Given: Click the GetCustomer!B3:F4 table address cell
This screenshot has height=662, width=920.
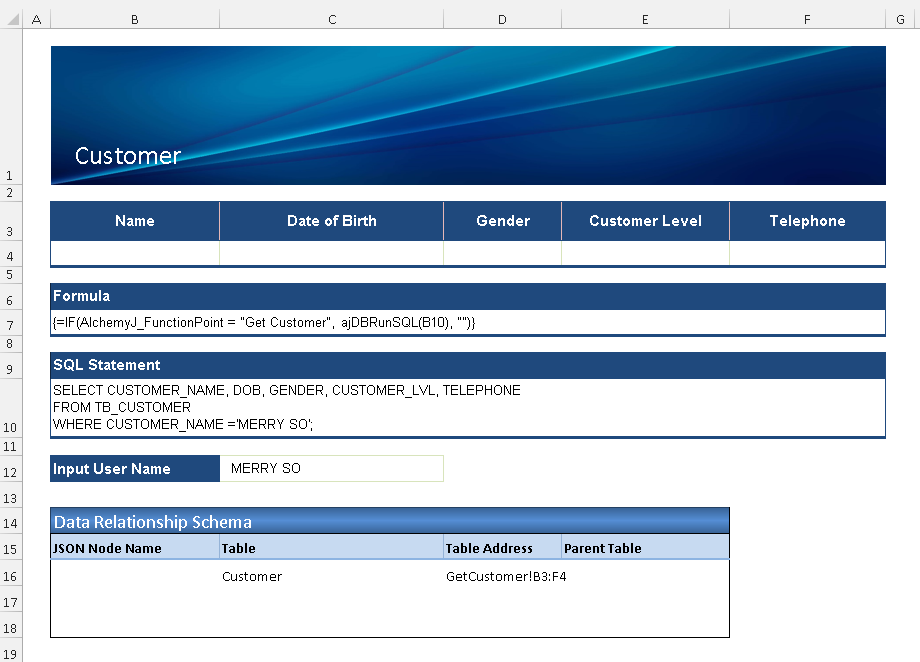Looking at the screenshot, I should click(x=502, y=577).
